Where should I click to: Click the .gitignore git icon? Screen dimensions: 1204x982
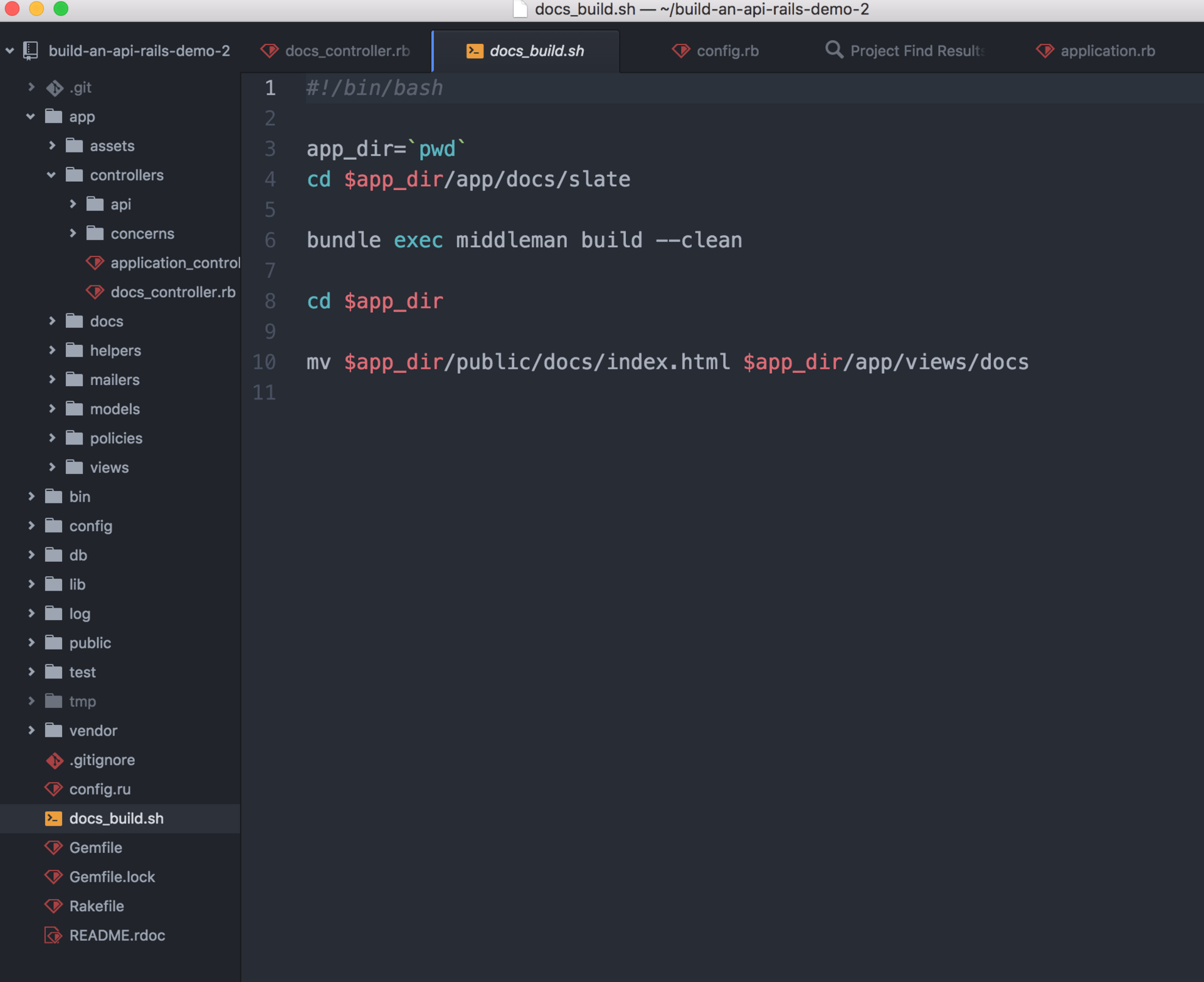pos(55,760)
